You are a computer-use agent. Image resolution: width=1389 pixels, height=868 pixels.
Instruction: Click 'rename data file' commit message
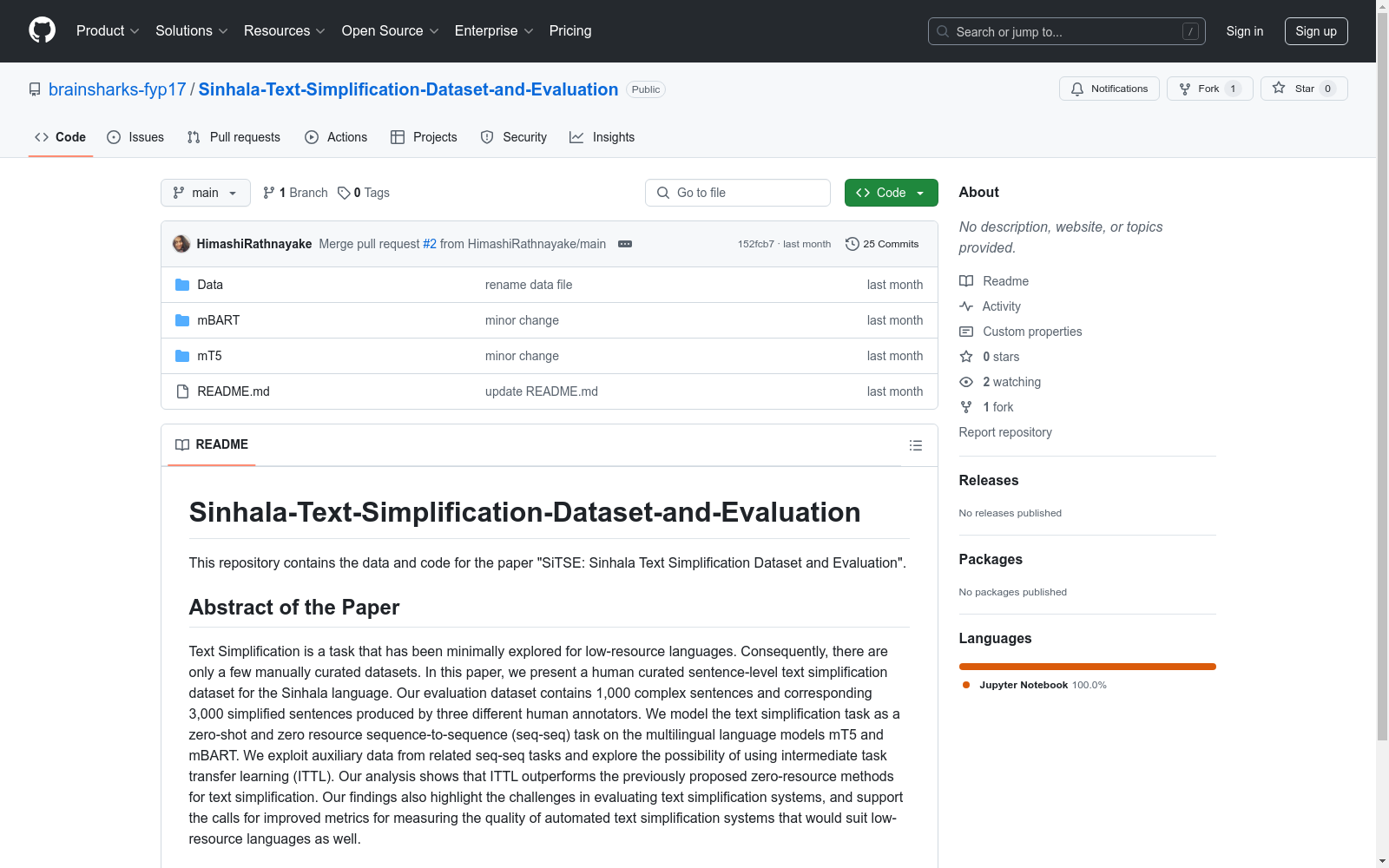[x=529, y=285]
